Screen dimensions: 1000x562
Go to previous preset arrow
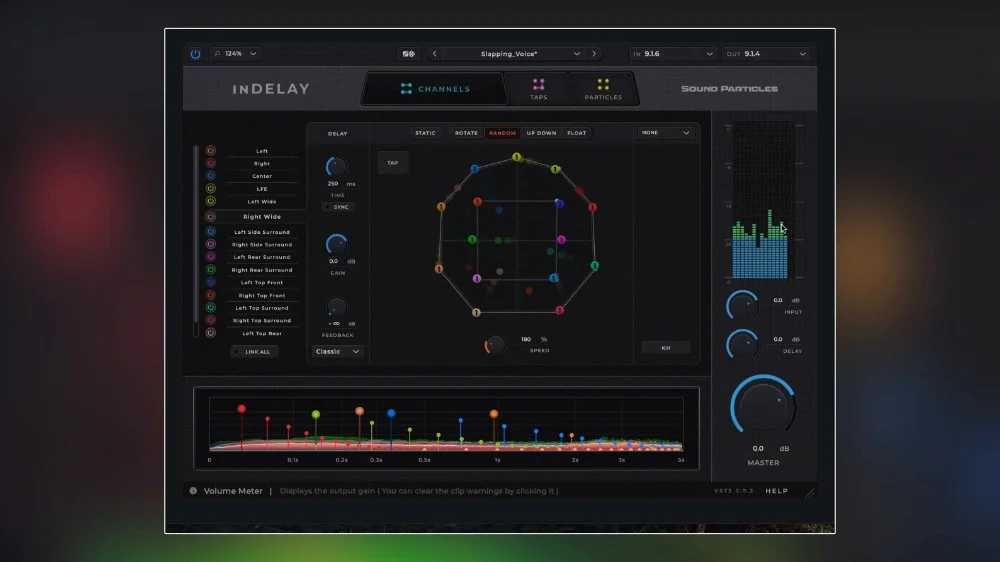pos(435,54)
